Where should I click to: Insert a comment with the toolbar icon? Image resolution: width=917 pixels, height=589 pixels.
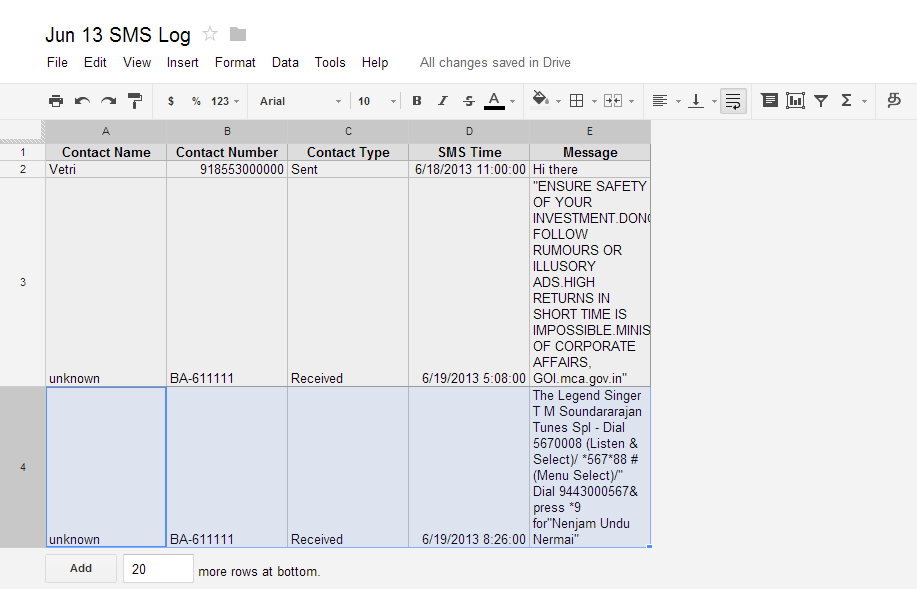click(770, 101)
